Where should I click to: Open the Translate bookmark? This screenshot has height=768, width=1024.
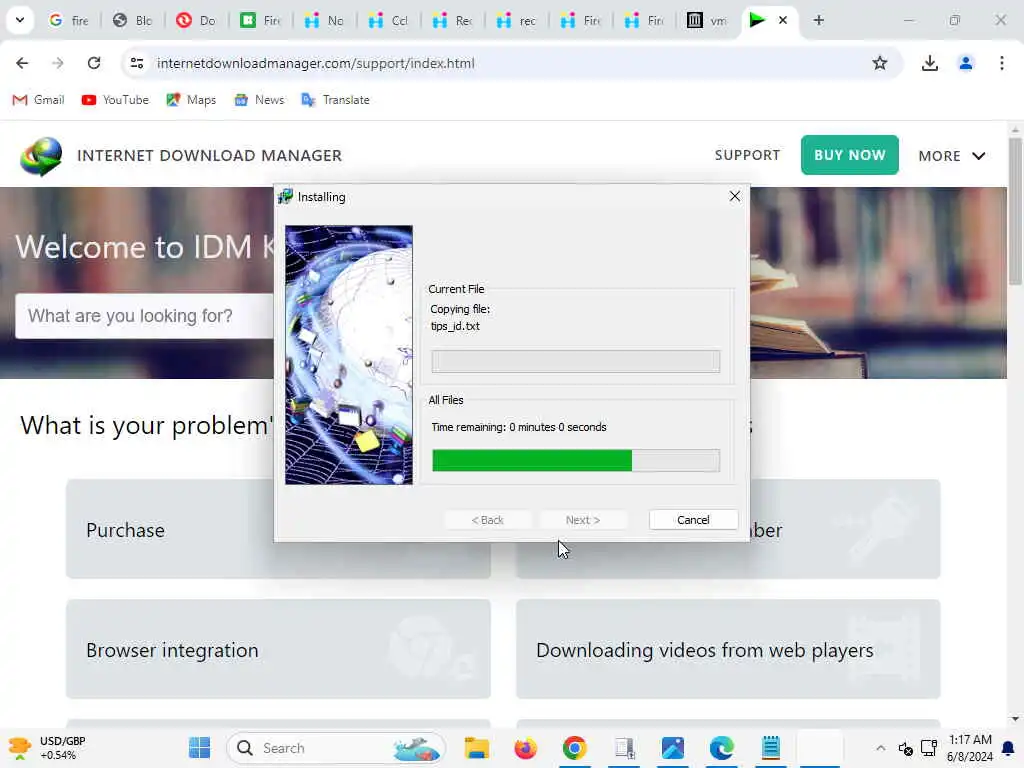(x=336, y=100)
